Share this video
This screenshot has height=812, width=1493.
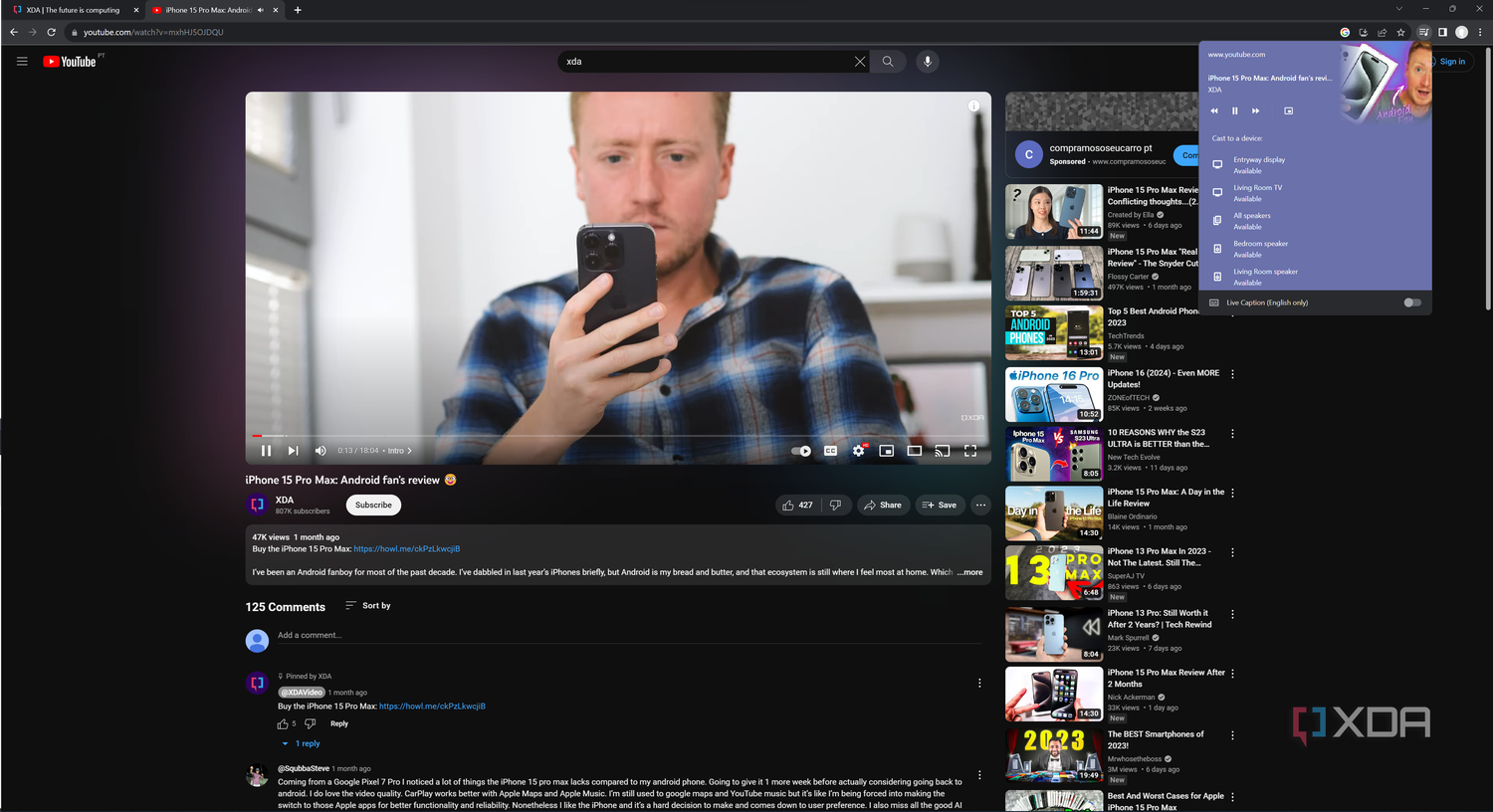click(883, 506)
